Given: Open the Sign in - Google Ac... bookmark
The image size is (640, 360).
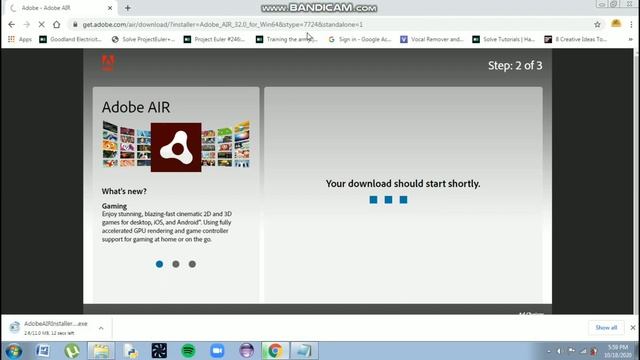Looking at the screenshot, I should tap(360, 39).
